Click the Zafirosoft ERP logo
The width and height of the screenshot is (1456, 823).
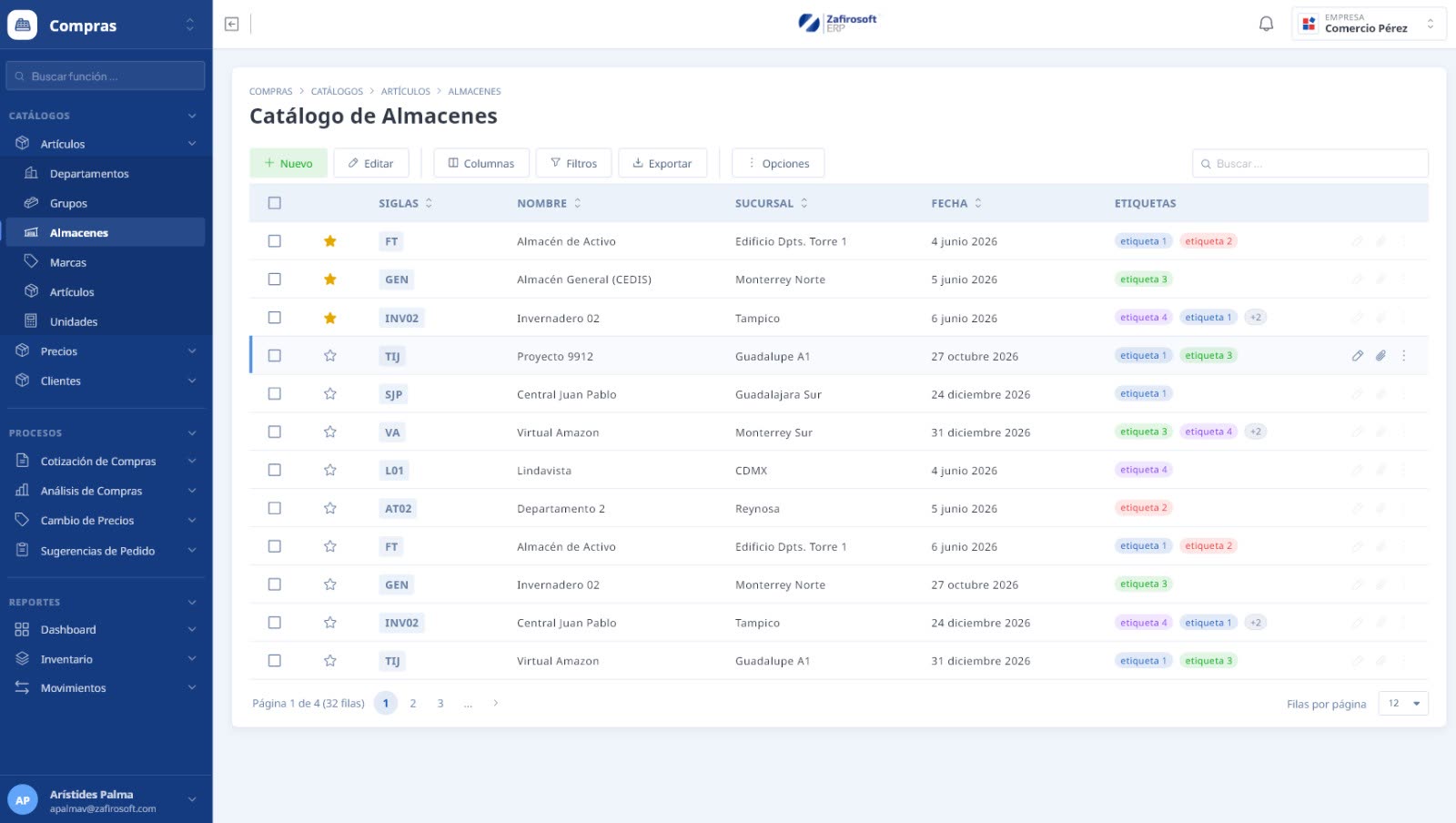[837, 24]
